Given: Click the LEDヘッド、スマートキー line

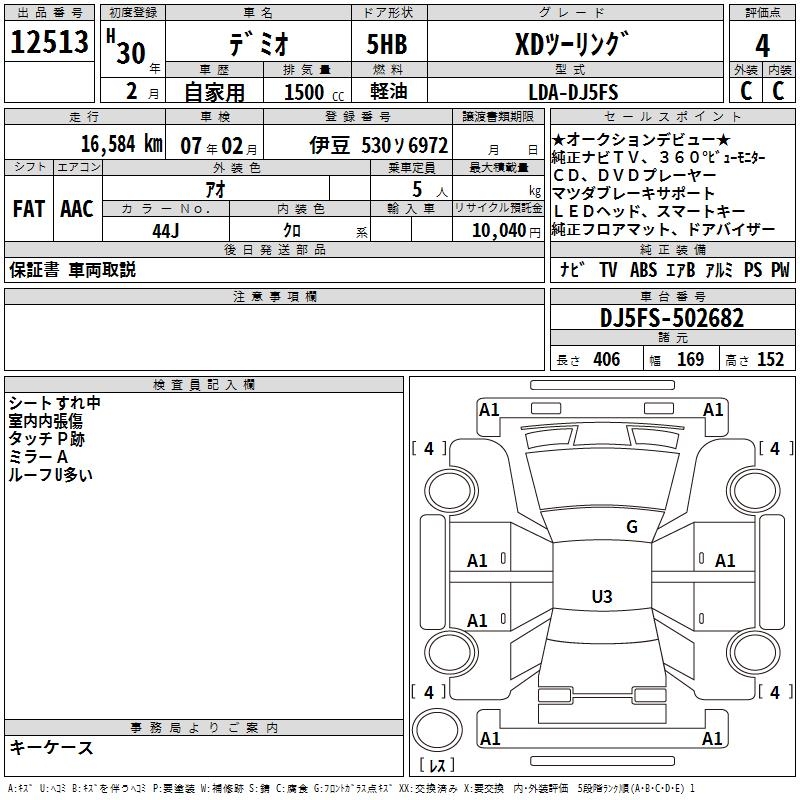Looking at the screenshot, I should (x=648, y=211).
